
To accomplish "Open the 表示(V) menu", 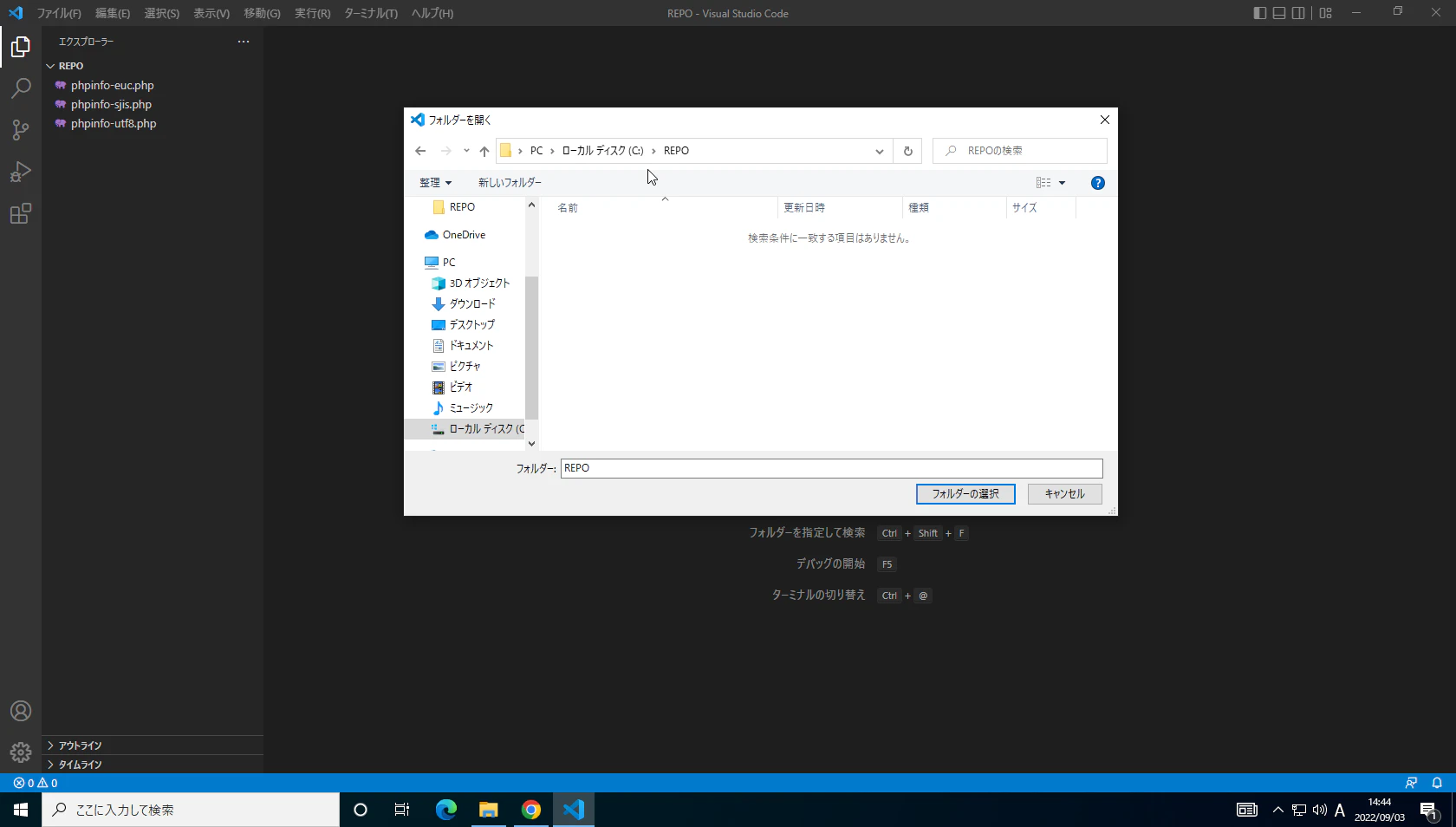I will click(x=211, y=13).
